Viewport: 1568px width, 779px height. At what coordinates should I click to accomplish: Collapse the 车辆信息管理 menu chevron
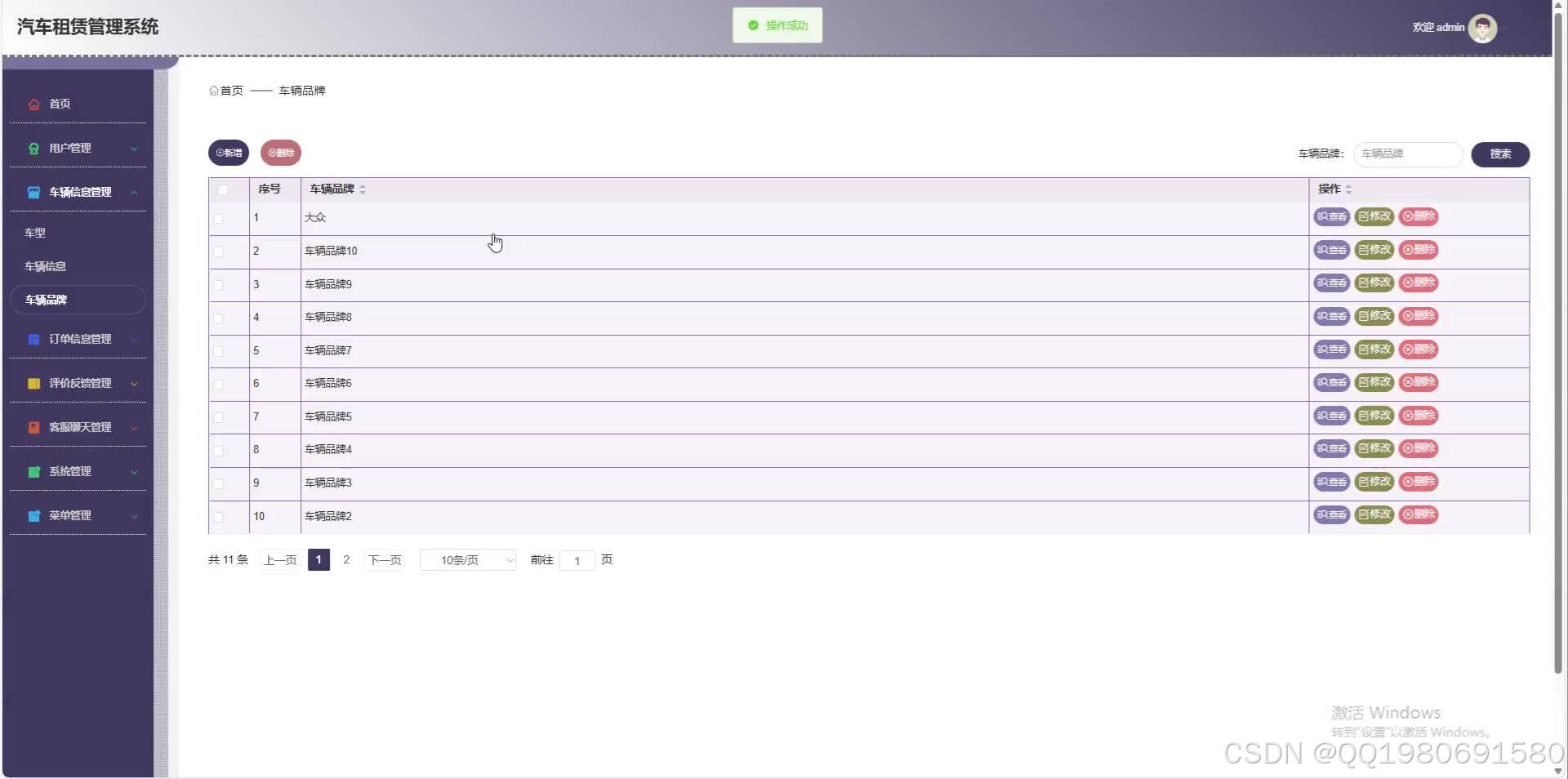point(134,193)
